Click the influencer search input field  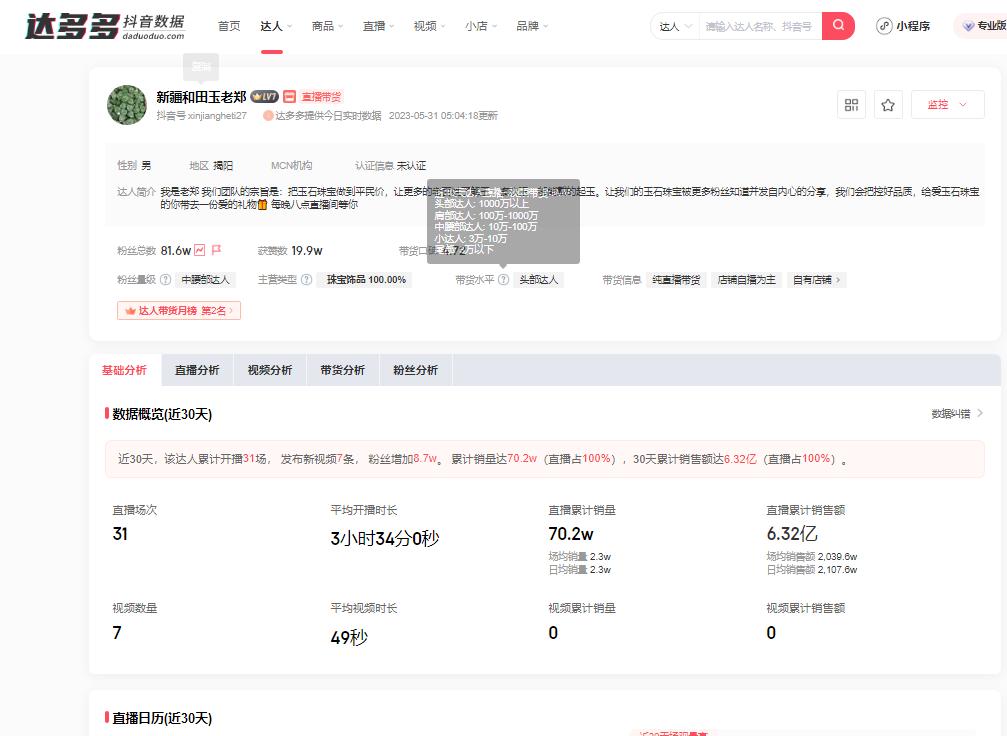(x=756, y=25)
